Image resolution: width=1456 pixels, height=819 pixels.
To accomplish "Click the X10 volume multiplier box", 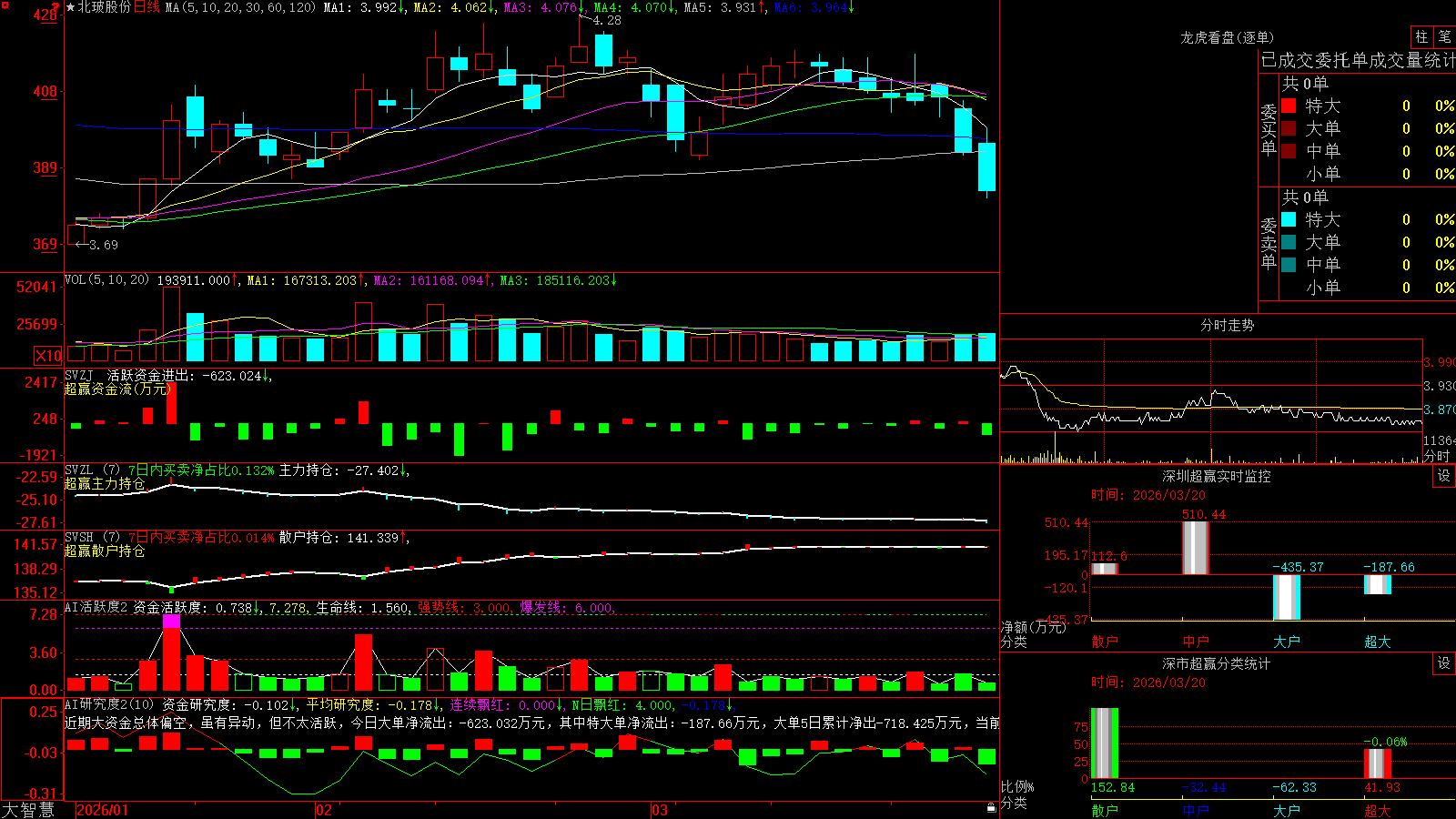I will coord(48,356).
